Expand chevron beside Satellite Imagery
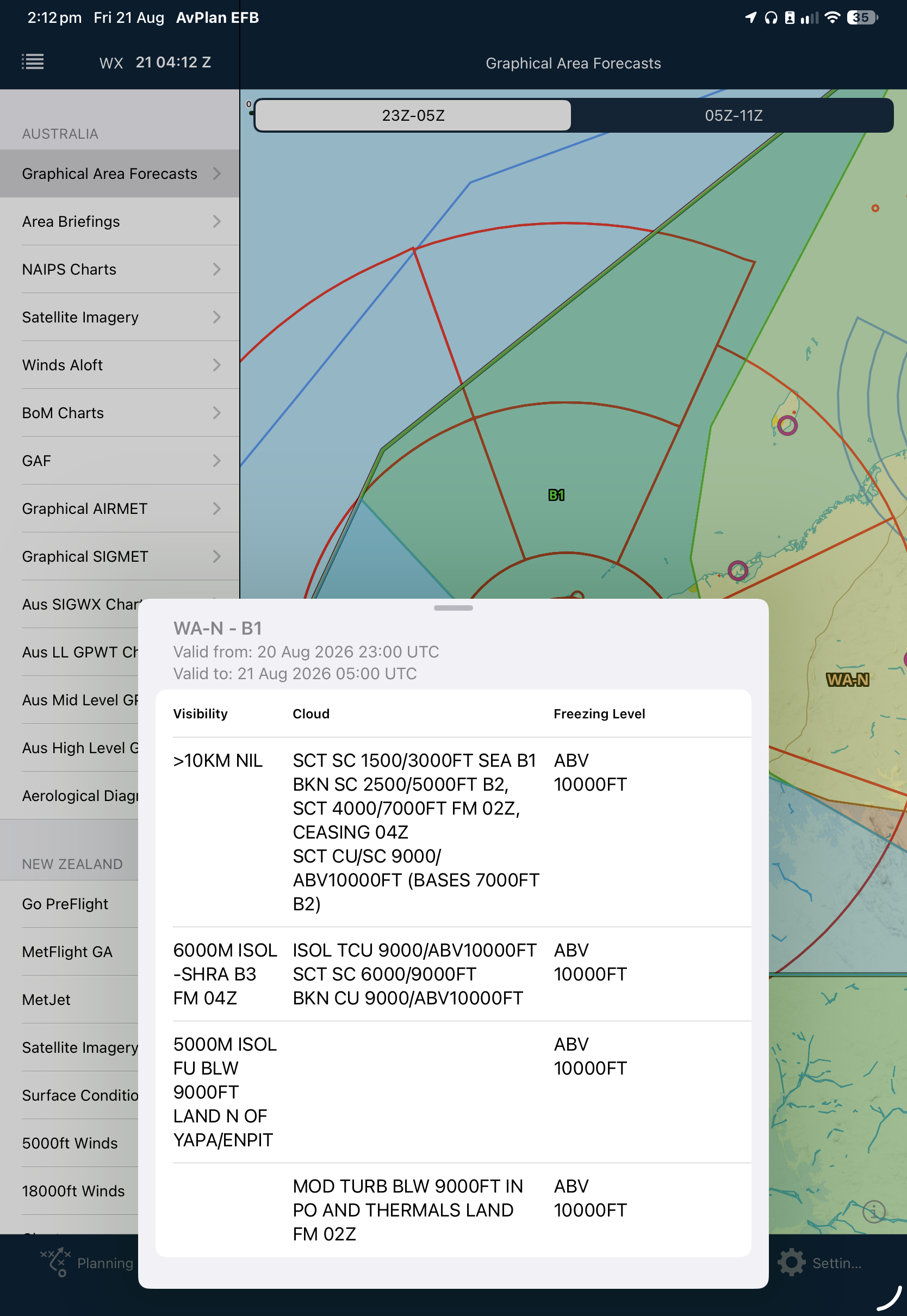 [216, 317]
